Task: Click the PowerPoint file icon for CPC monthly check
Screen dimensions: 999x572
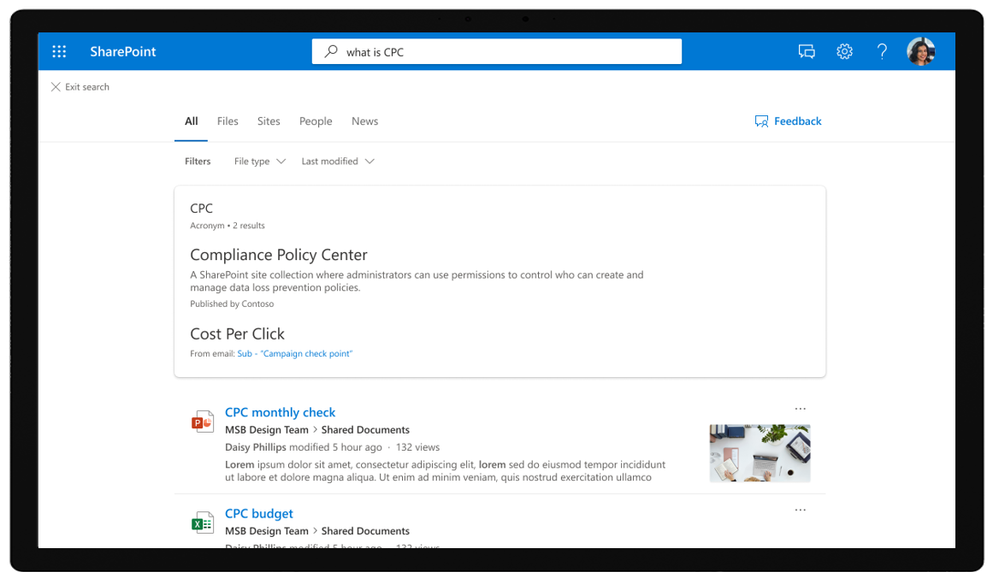Action: (203, 422)
